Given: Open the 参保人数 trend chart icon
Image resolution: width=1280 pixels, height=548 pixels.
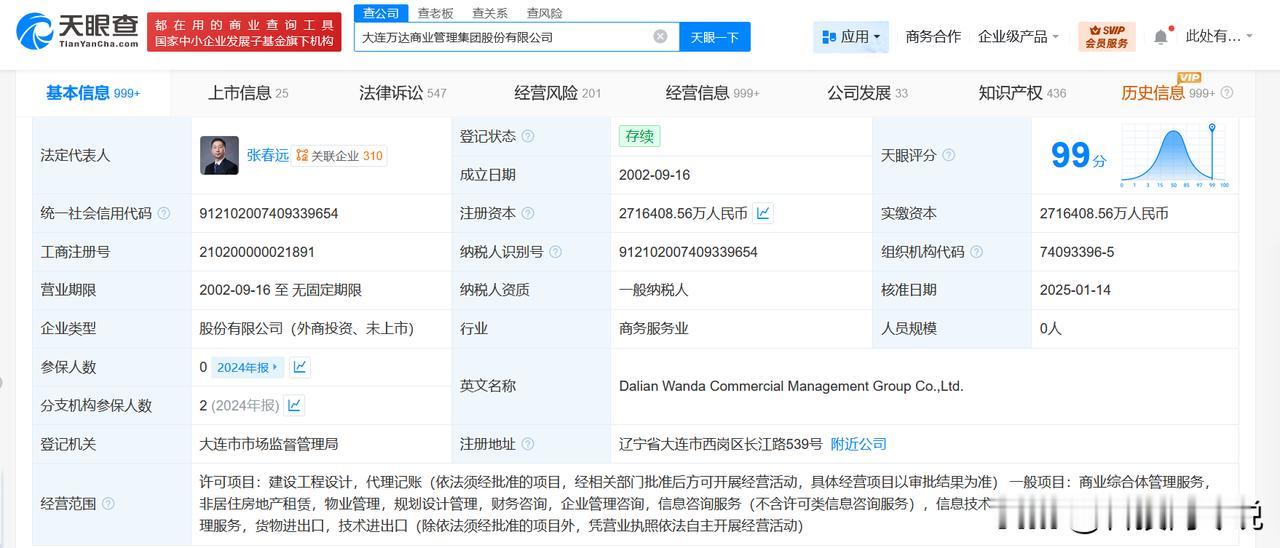Looking at the screenshot, I should pyautogui.click(x=299, y=367).
